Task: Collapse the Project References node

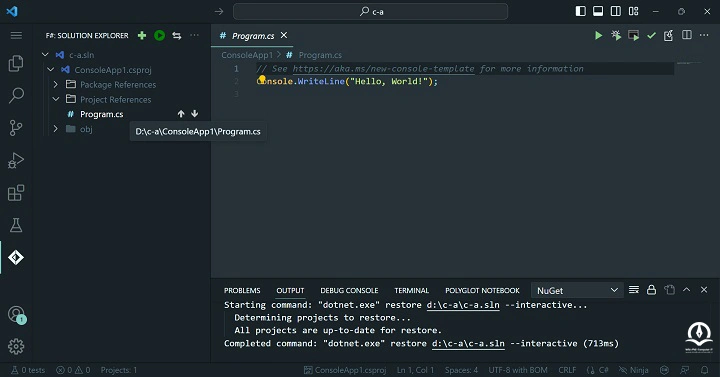Action: pyautogui.click(x=56, y=99)
